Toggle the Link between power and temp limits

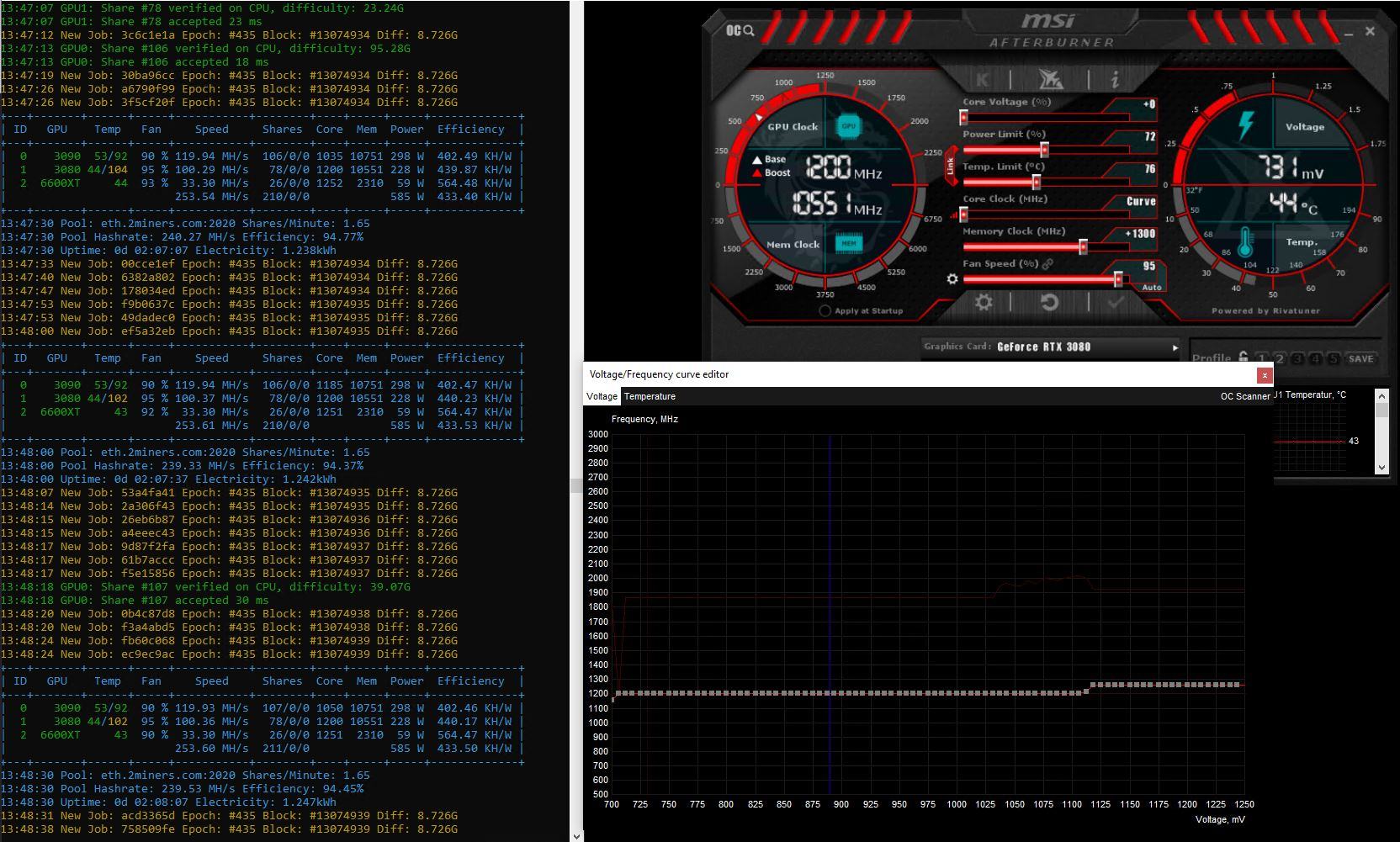pyautogui.click(x=951, y=166)
